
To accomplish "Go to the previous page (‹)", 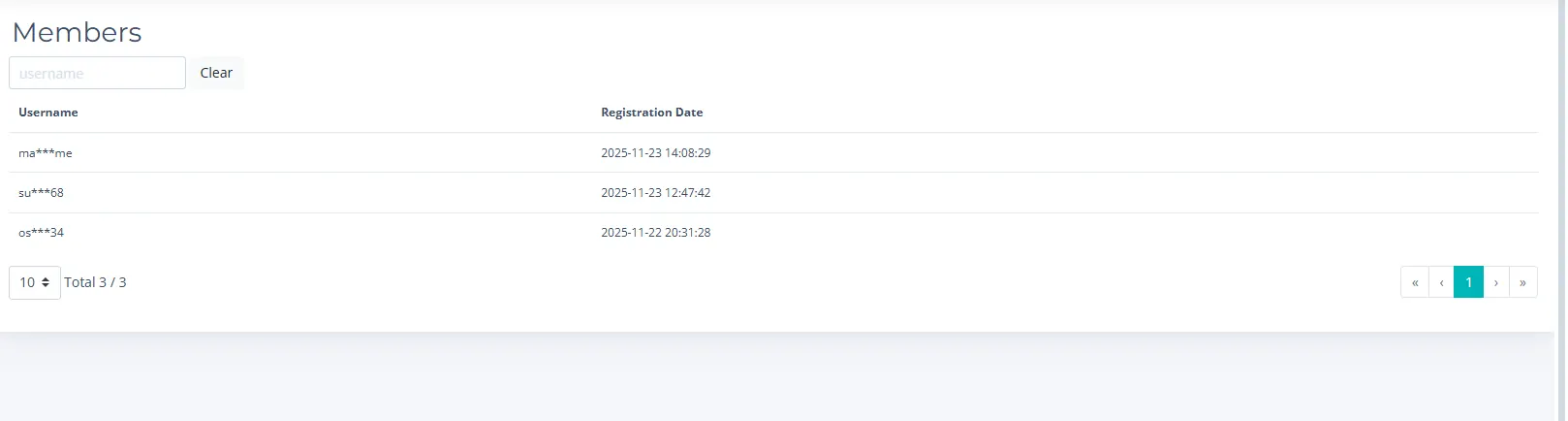I will pyautogui.click(x=1442, y=282).
